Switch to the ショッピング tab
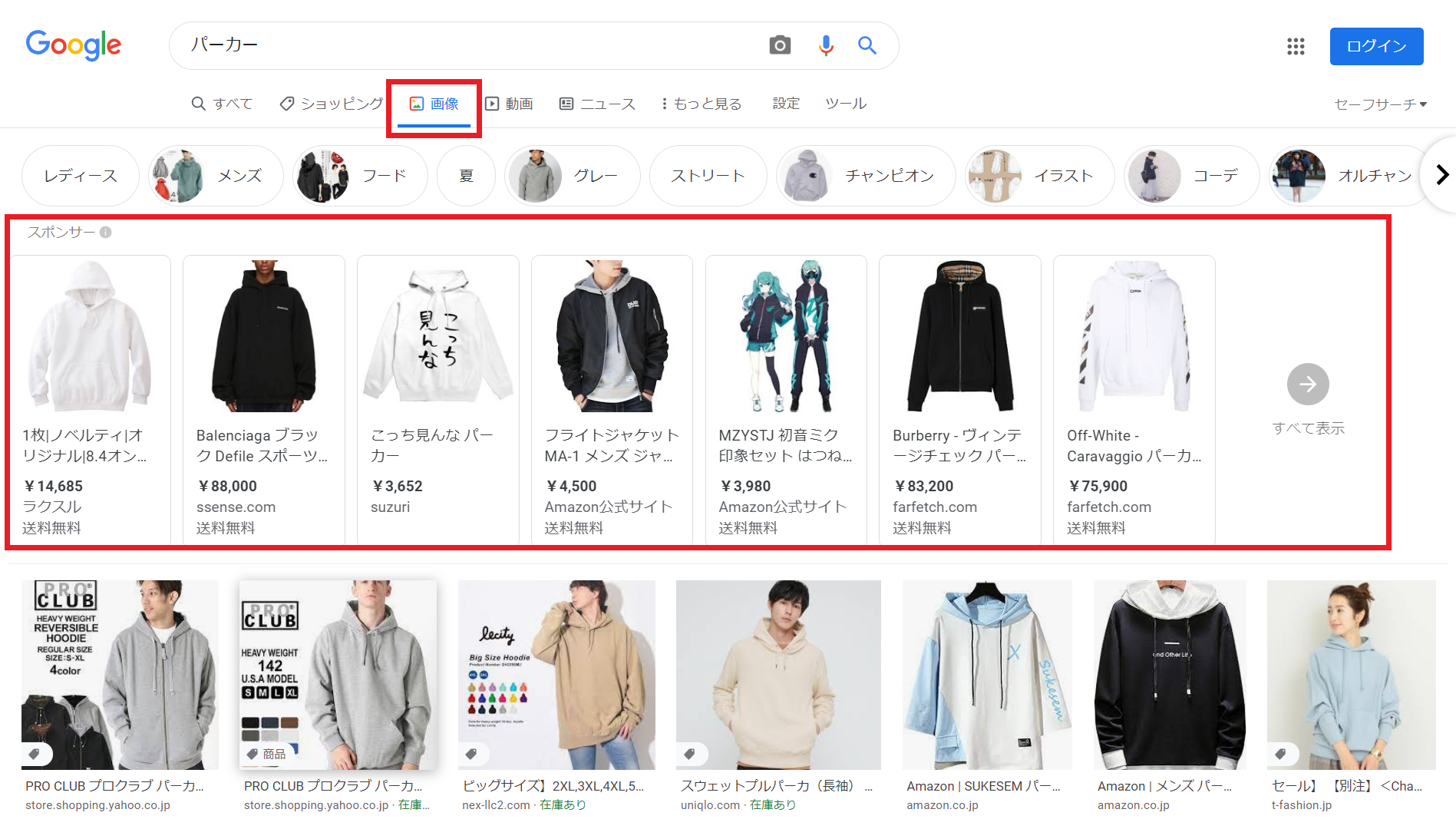Viewport: 1456px width, 829px height. tap(332, 104)
